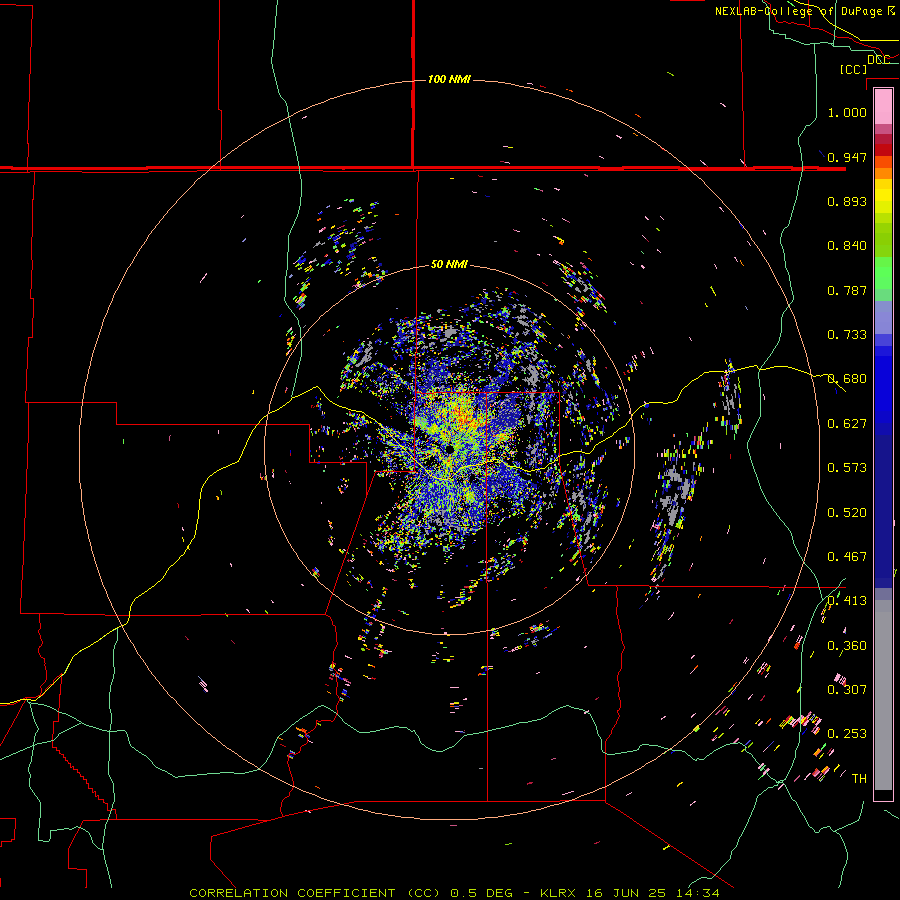Click the 0.413 legend value
900x900 pixels.
coord(847,601)
